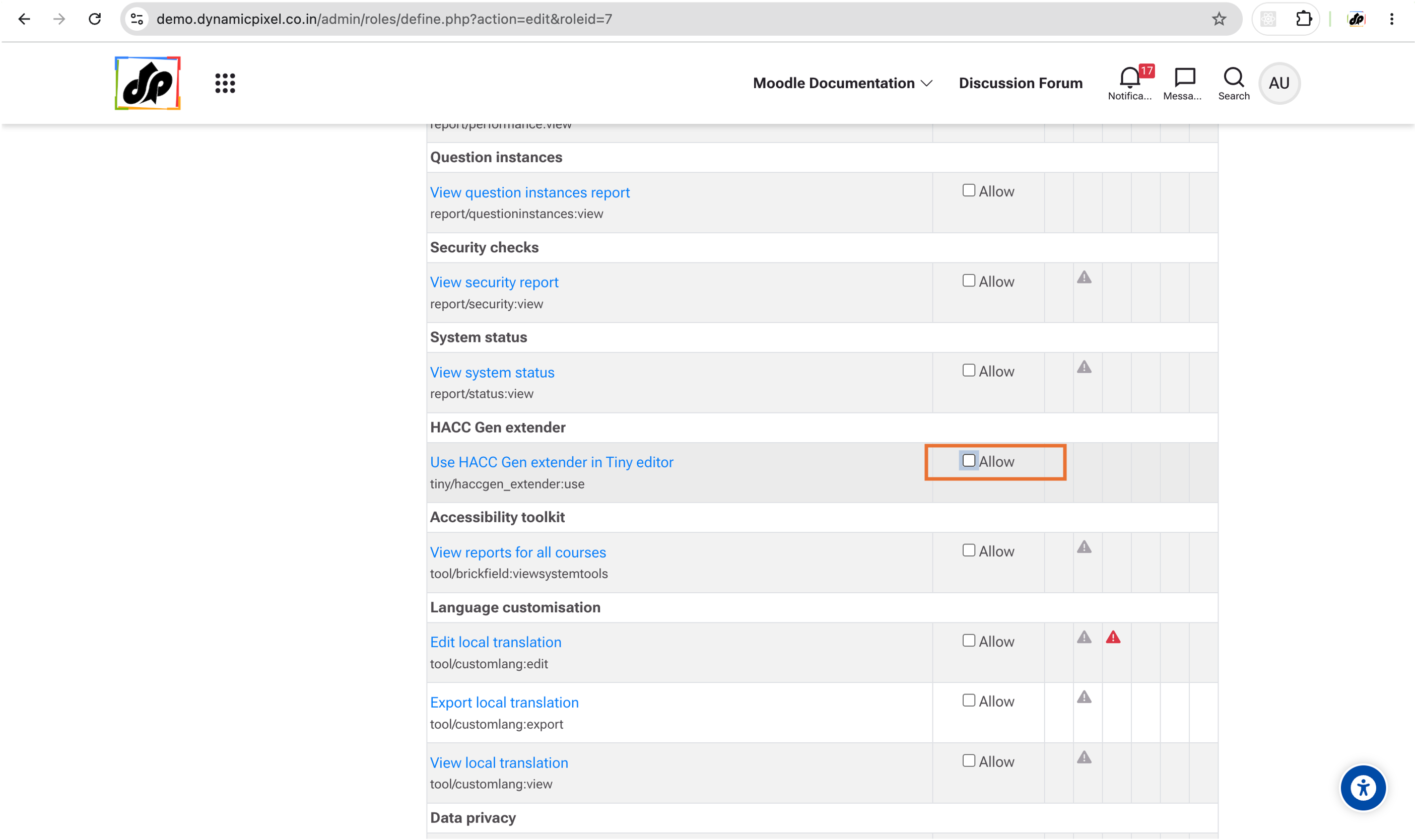Image resolution: width=1415 pixels, height=840 pixels.
Task: Enable Allow for Export local translation
Action: (968, 701)
